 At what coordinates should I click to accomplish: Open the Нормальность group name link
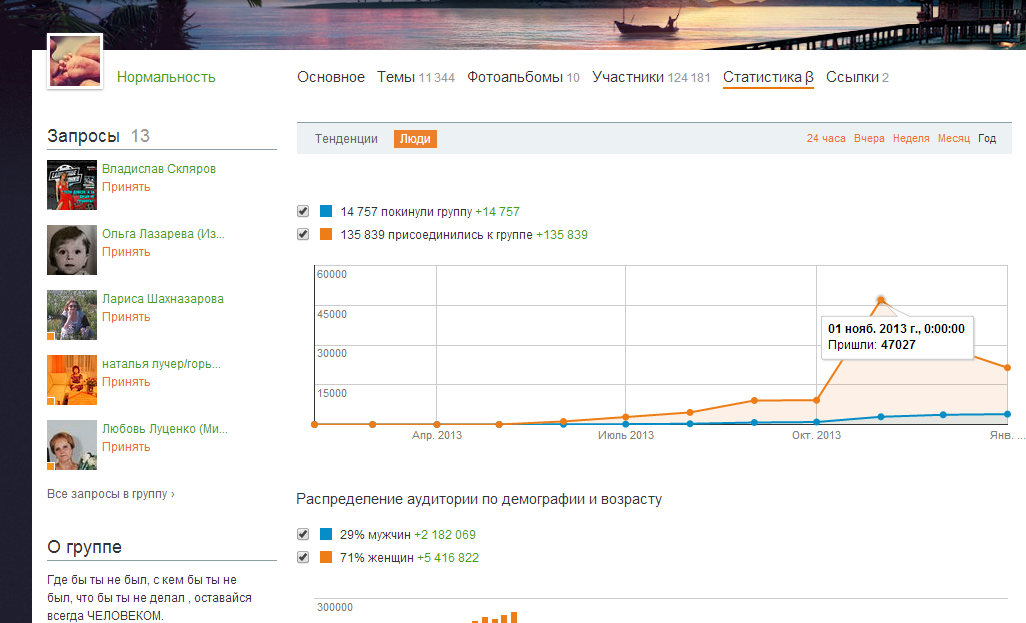tap(166, 77)
